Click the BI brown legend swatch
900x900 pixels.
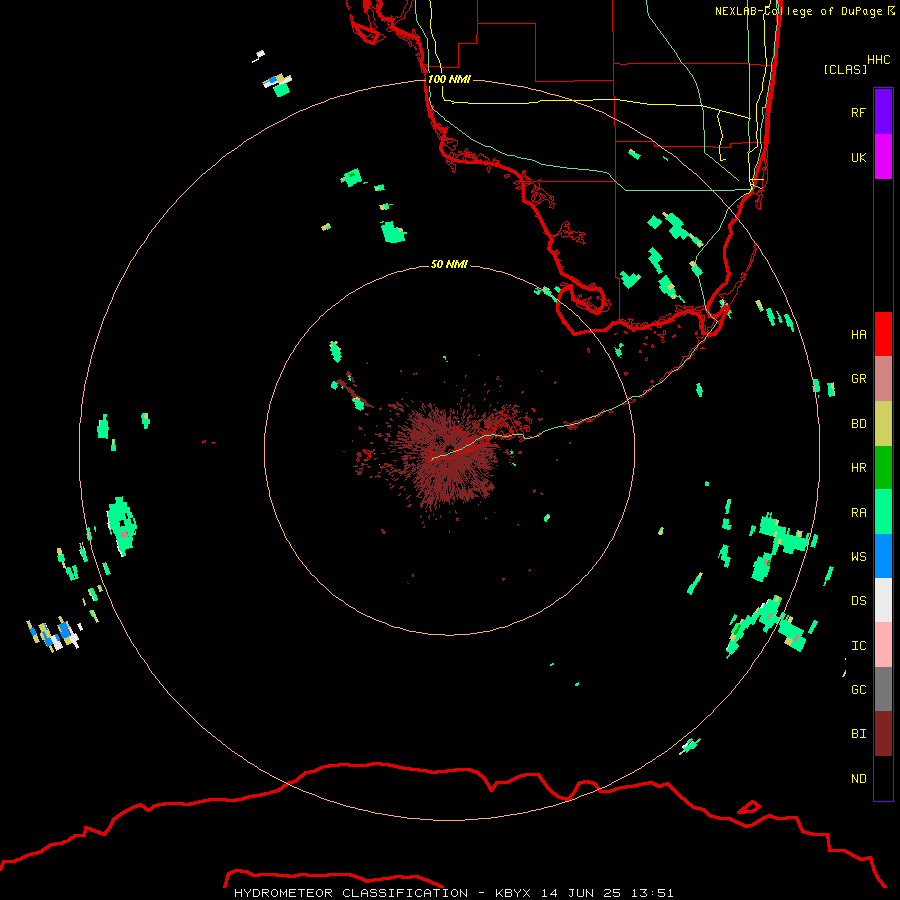(x=883, y=734)
